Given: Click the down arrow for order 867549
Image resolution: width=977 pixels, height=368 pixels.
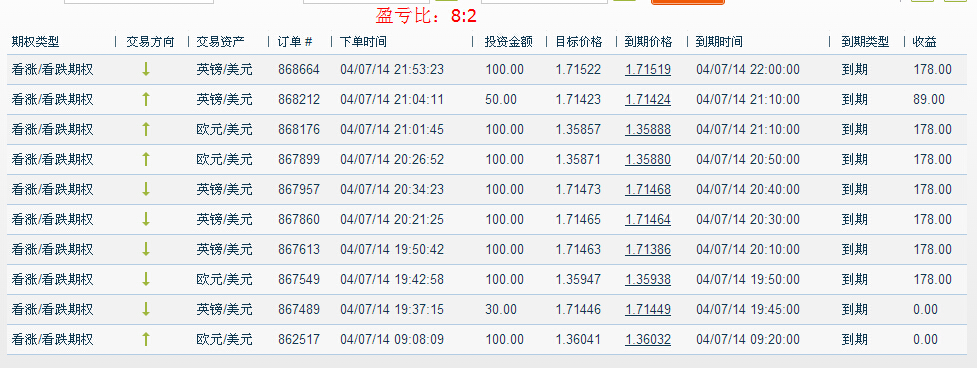Looking at the screenshot, I should tap(146, 280).
